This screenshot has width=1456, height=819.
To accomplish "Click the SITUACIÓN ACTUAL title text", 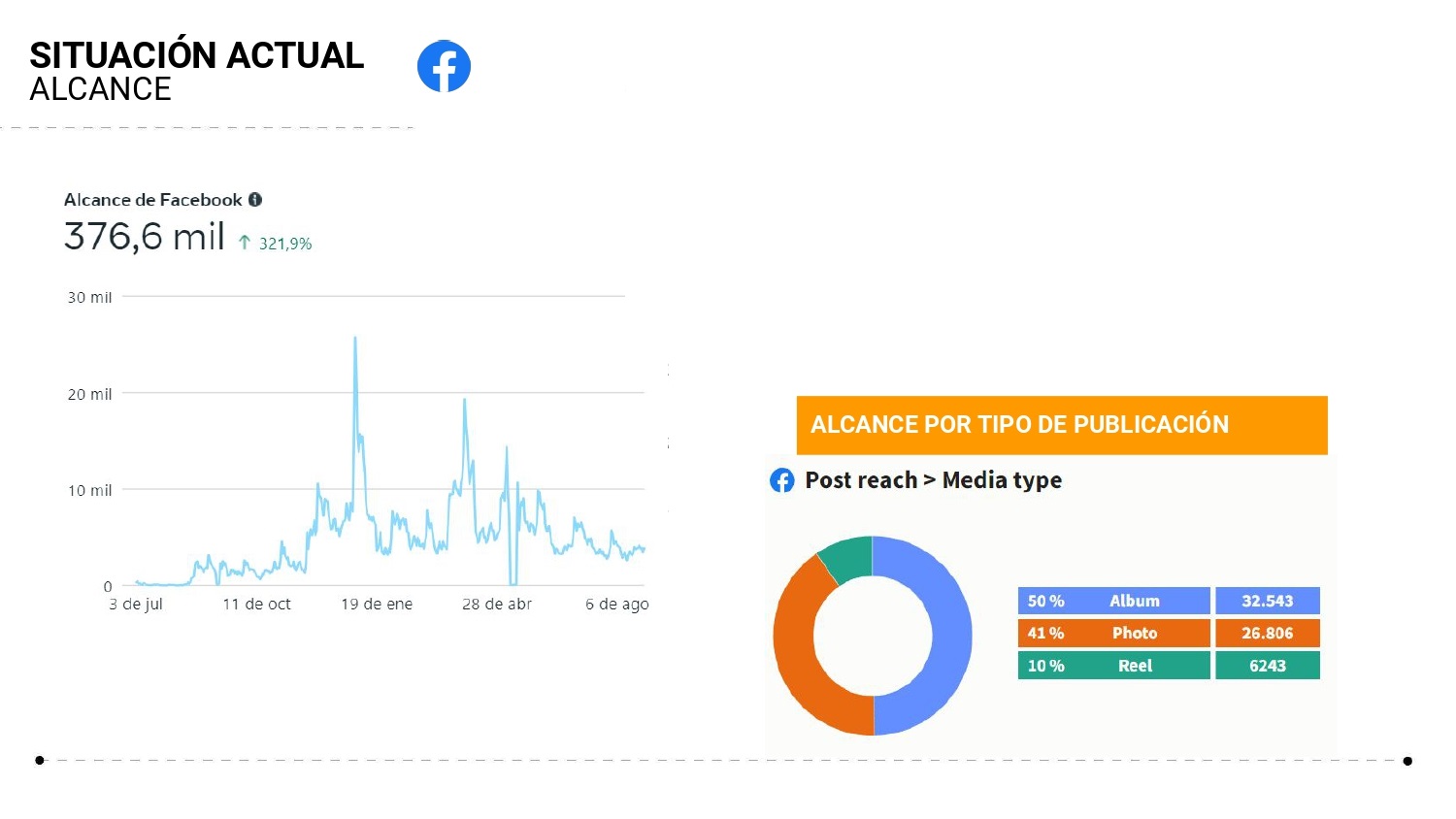I will (197, 55).
